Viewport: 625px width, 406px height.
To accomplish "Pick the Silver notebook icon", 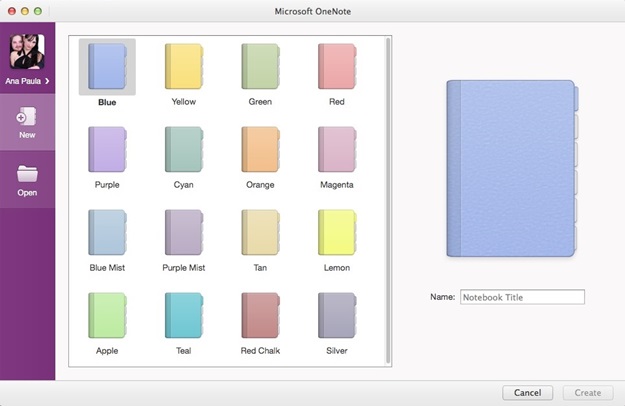I will pyautogui.click(x=337, y=316).
